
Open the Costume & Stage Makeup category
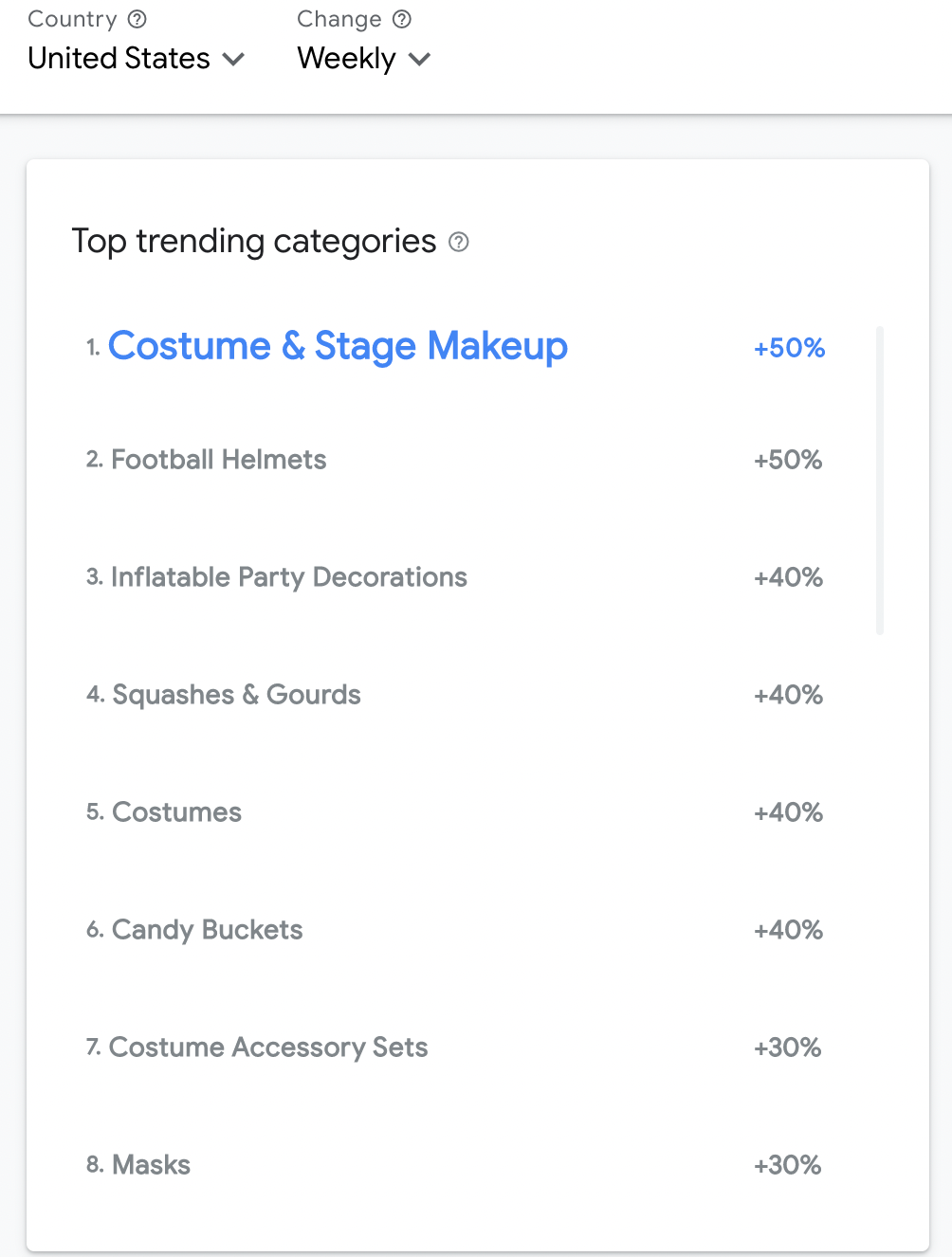click(x=338, y=346)
